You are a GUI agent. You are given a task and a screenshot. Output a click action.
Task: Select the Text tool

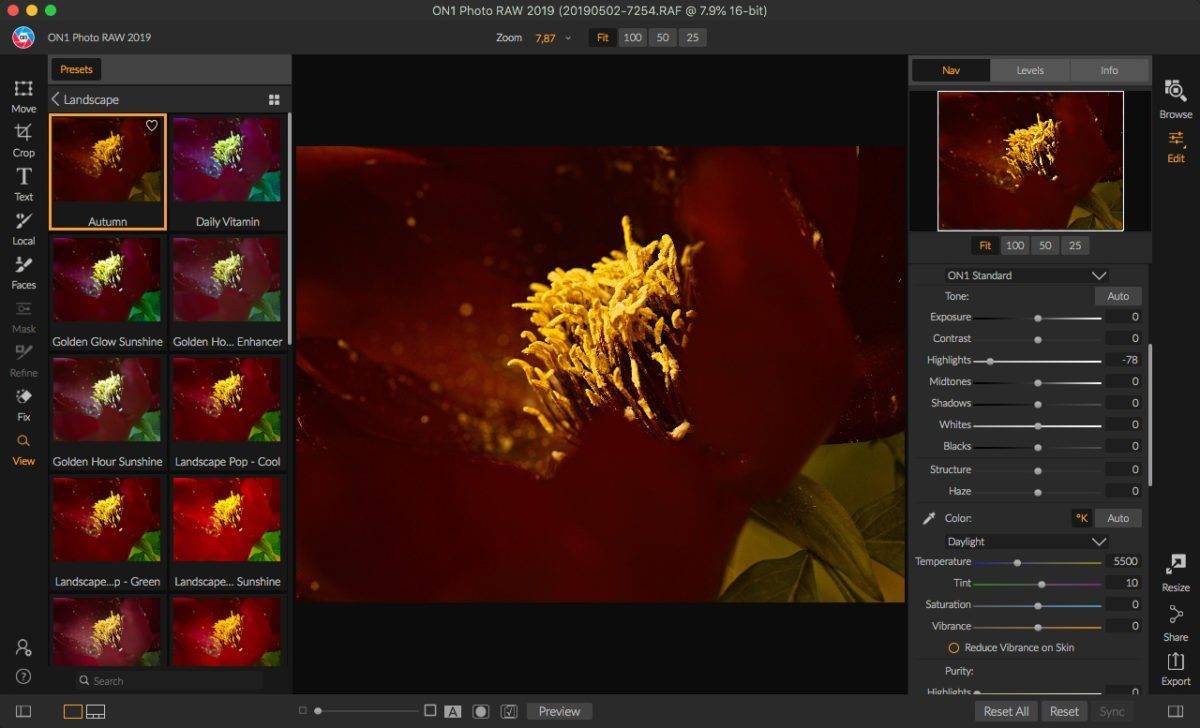tap(23, 183)
